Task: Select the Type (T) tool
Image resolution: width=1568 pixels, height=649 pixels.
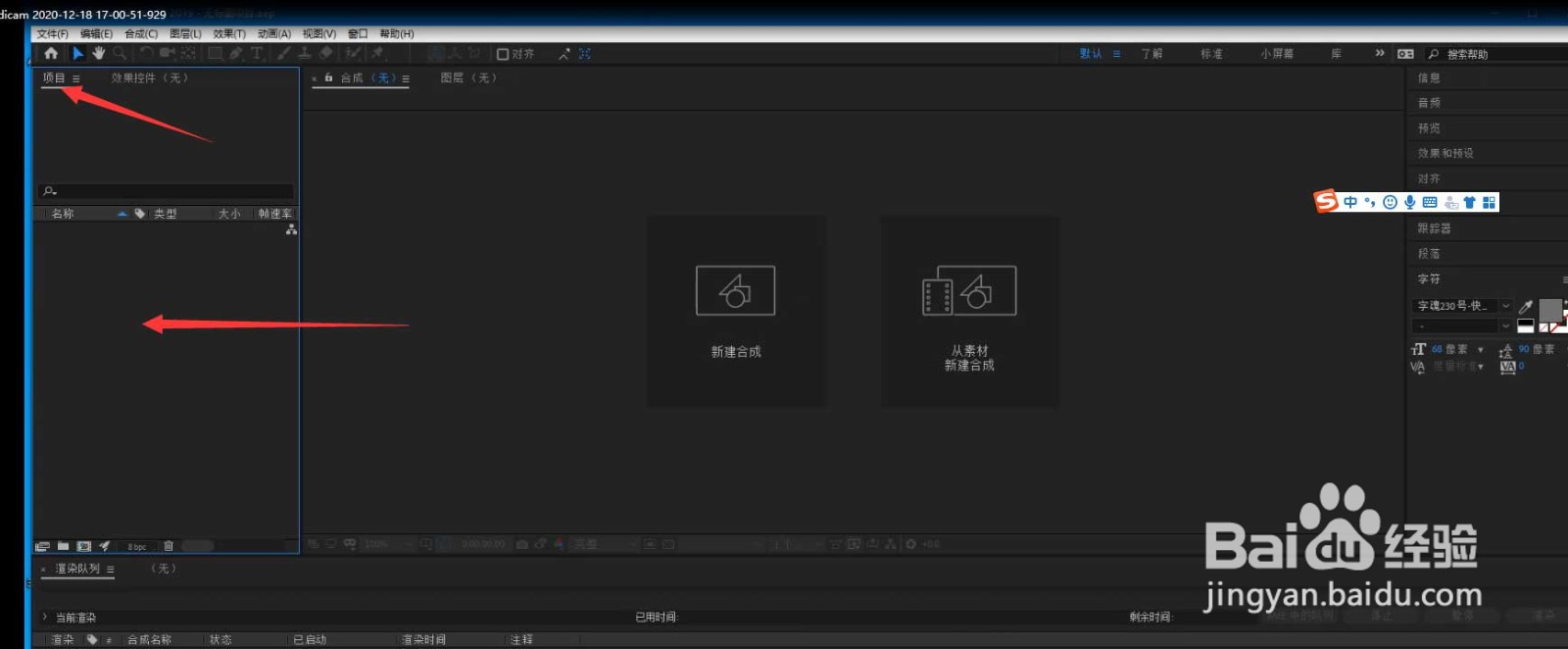Action: click(257, 53)
